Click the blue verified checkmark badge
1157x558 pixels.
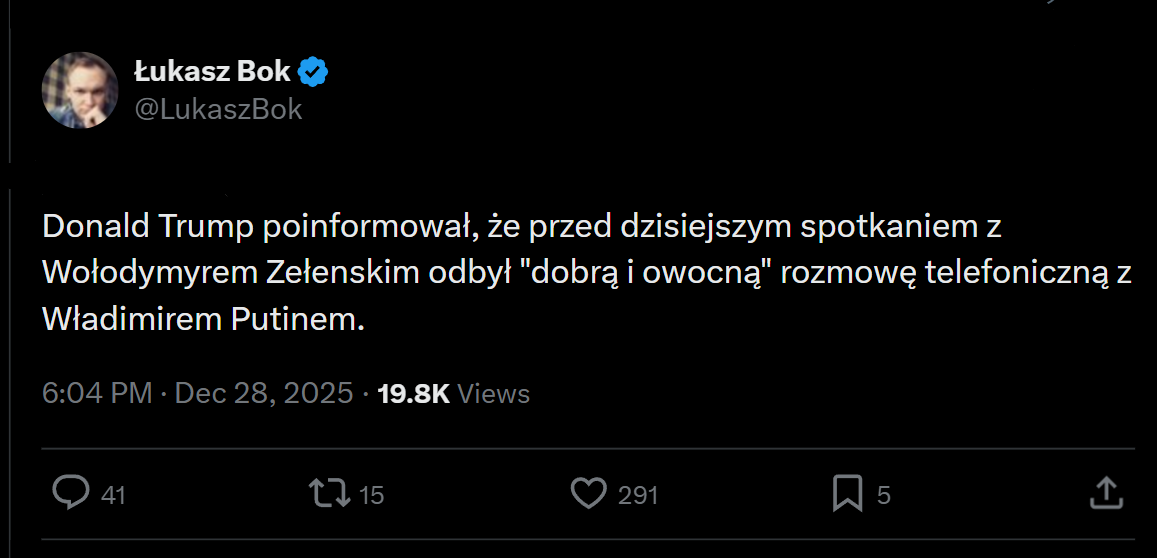pos(314,72)
